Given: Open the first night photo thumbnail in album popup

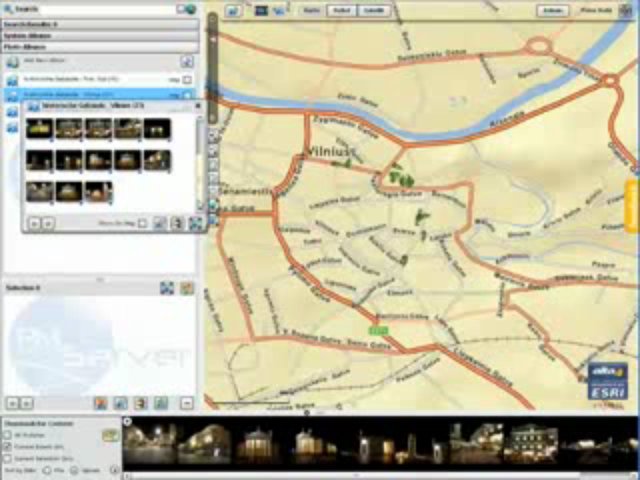Looking at the screenshot, I should pyautogui.click(x=40, y=129).
